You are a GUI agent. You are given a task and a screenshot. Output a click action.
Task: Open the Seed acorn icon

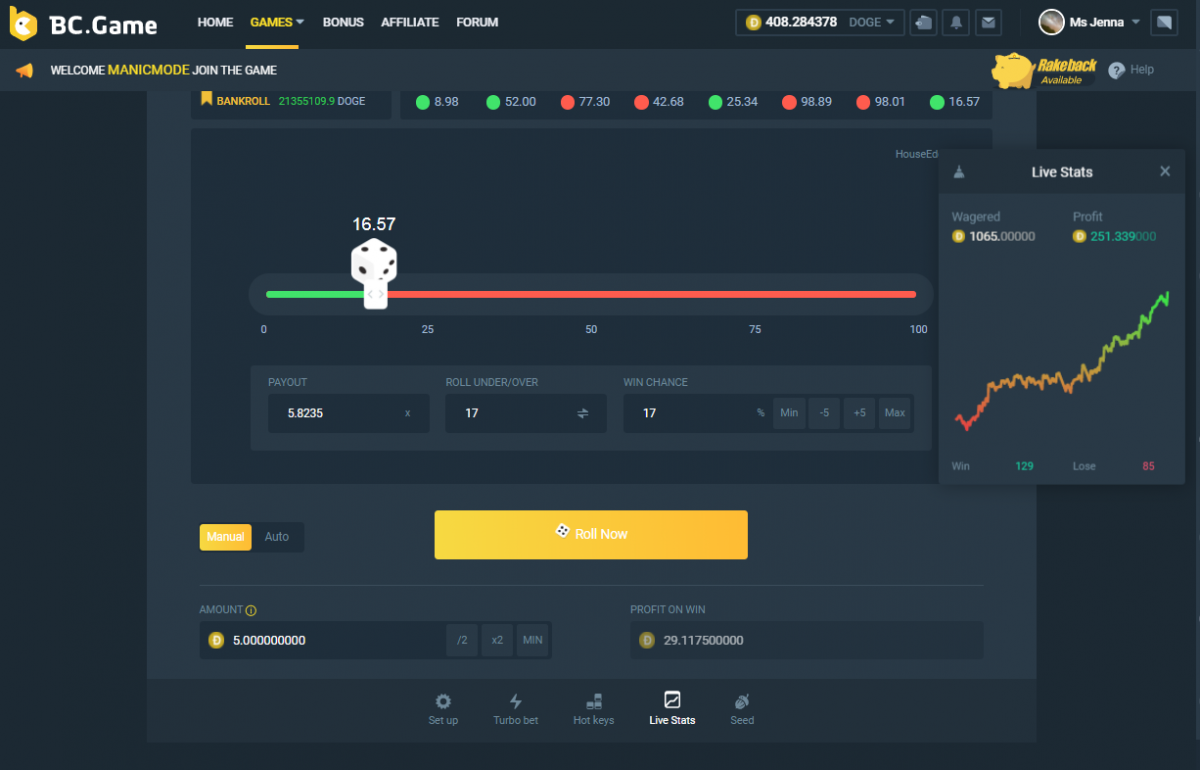point(742,708)
